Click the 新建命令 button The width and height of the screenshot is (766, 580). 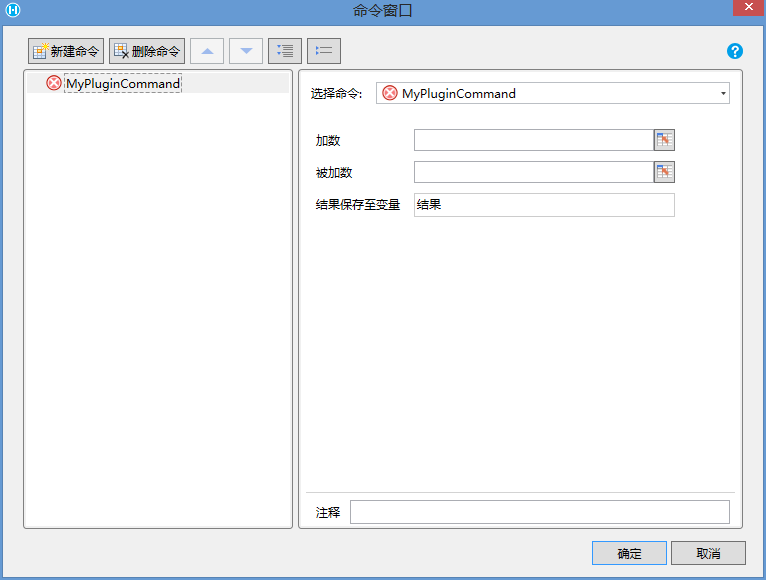tap(66, 51)
